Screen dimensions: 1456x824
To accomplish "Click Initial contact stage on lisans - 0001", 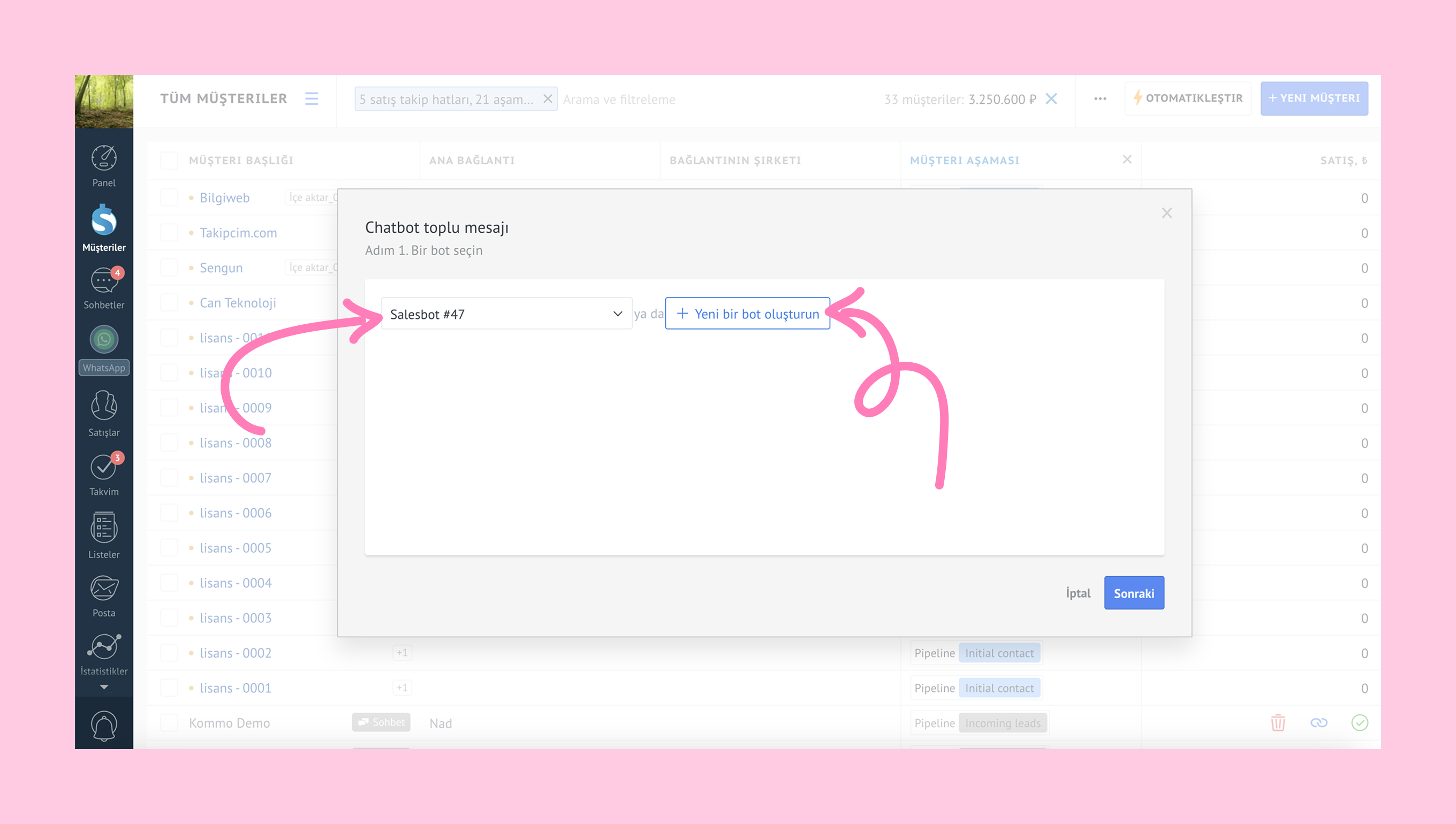I will 999,688.
